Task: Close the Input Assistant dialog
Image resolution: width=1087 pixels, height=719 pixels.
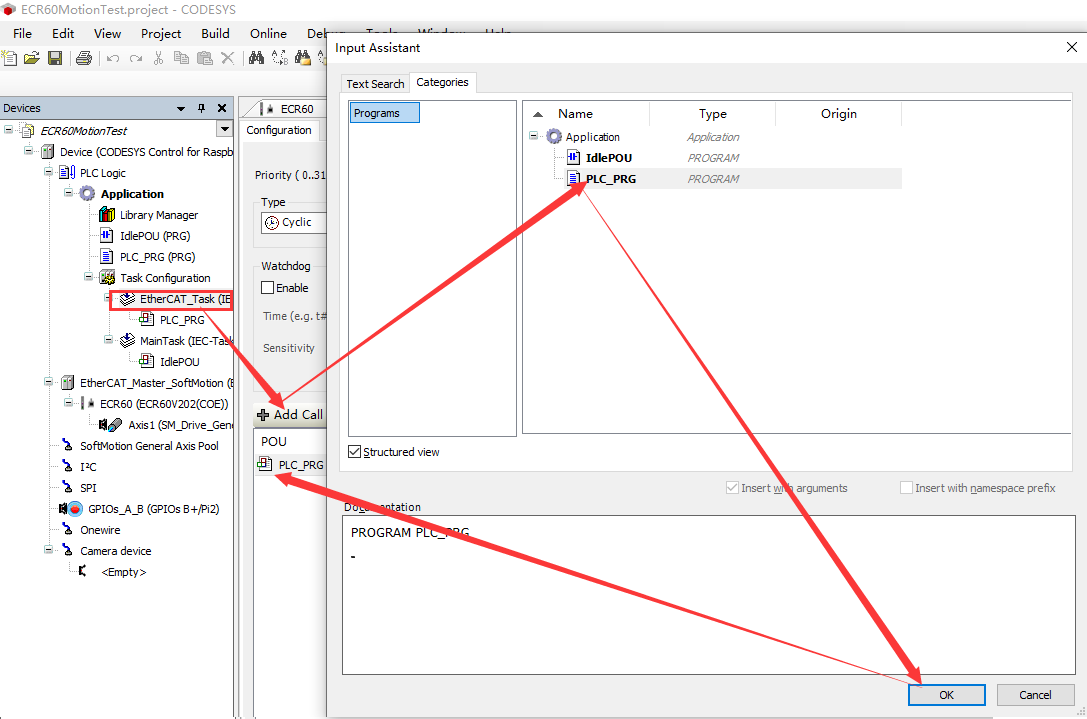Action: pyautogui.click(x=1072, y=47)
